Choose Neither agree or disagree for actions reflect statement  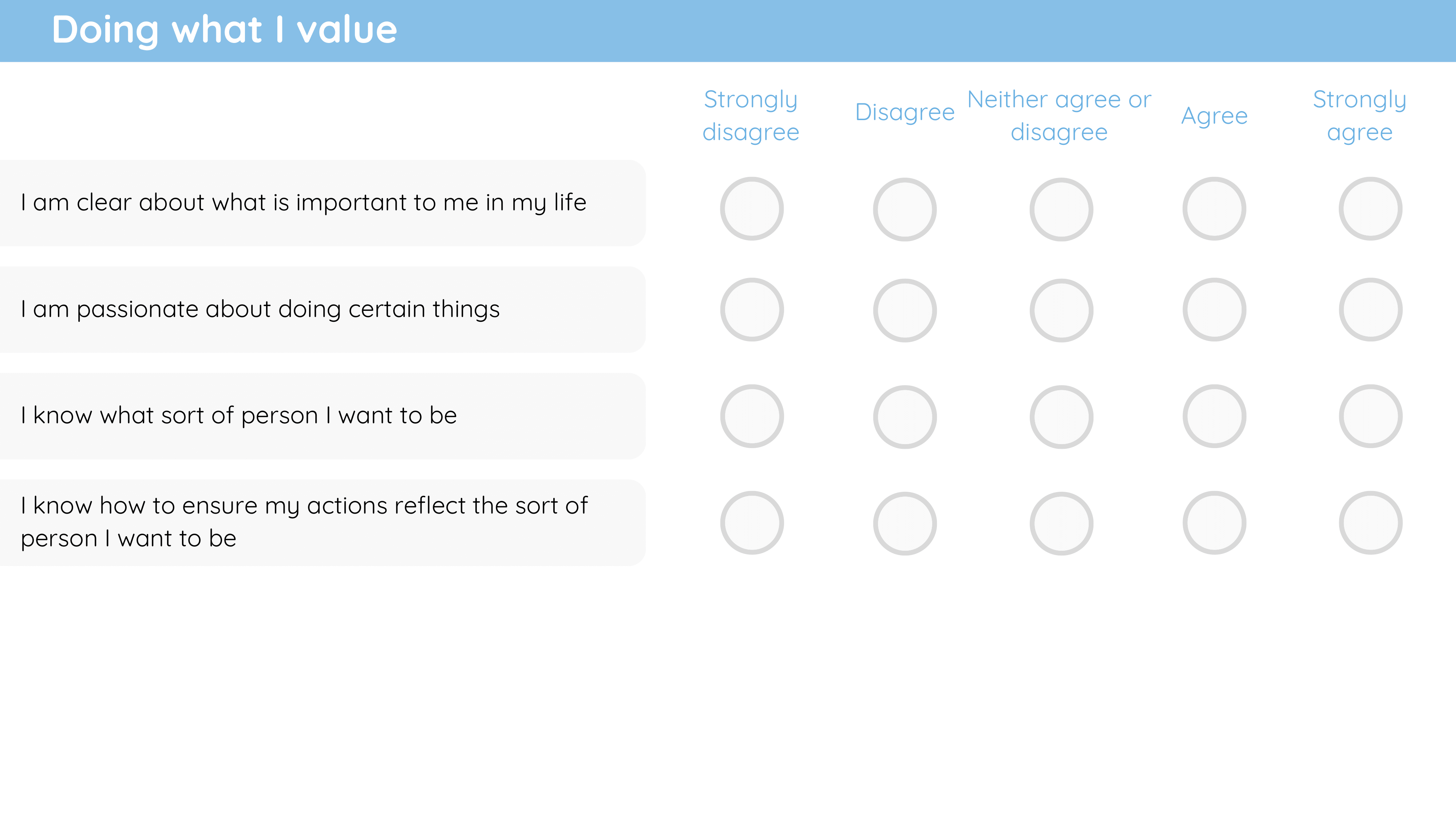coord(1061,523)
